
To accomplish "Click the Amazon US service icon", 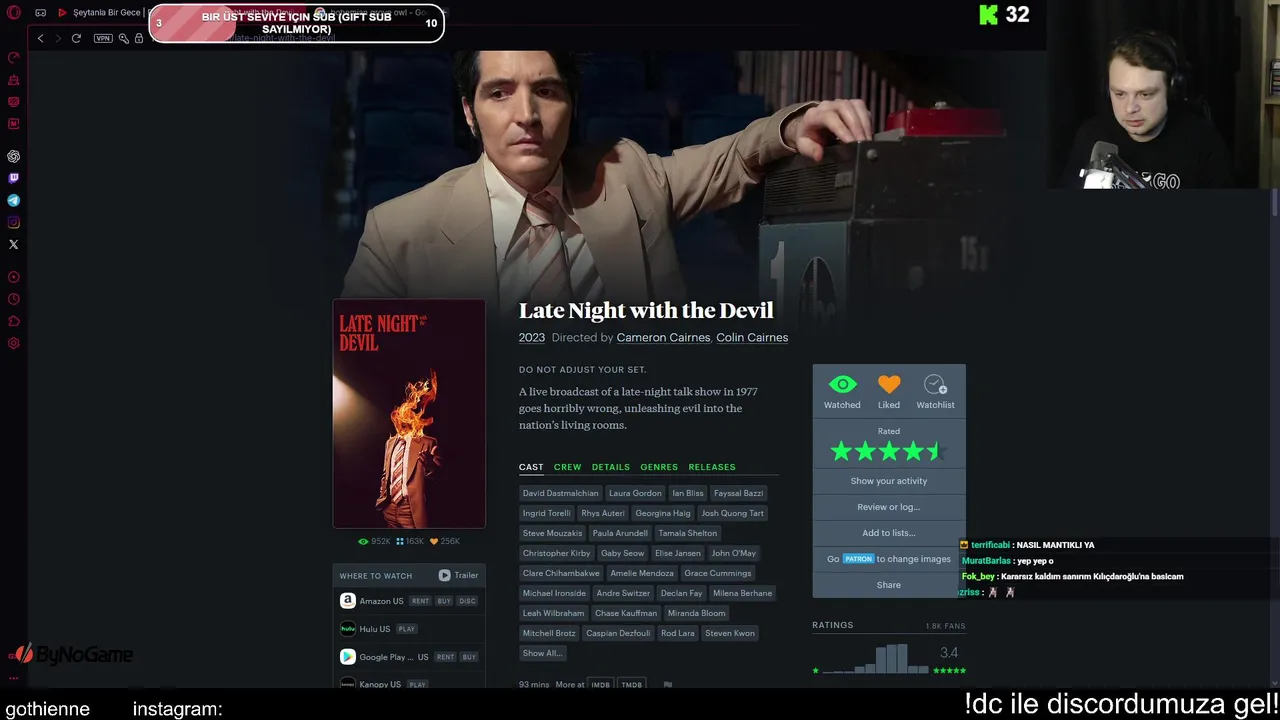I will pyautogui.click(x=348, y=601).
